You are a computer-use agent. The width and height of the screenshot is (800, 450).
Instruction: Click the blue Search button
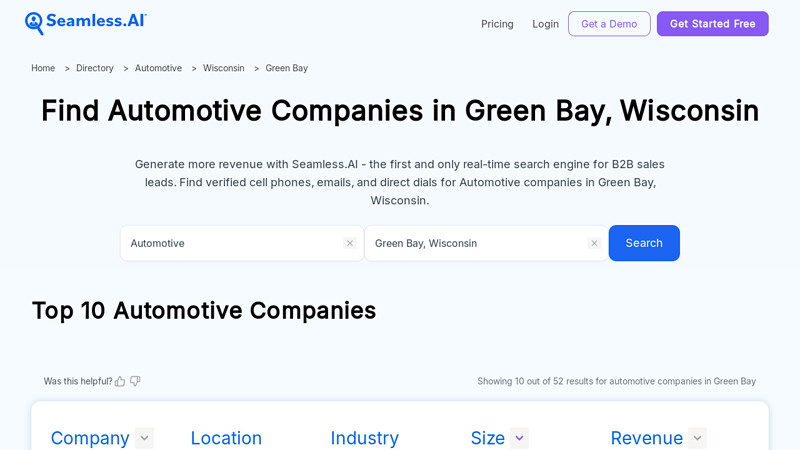coord(644,243)
